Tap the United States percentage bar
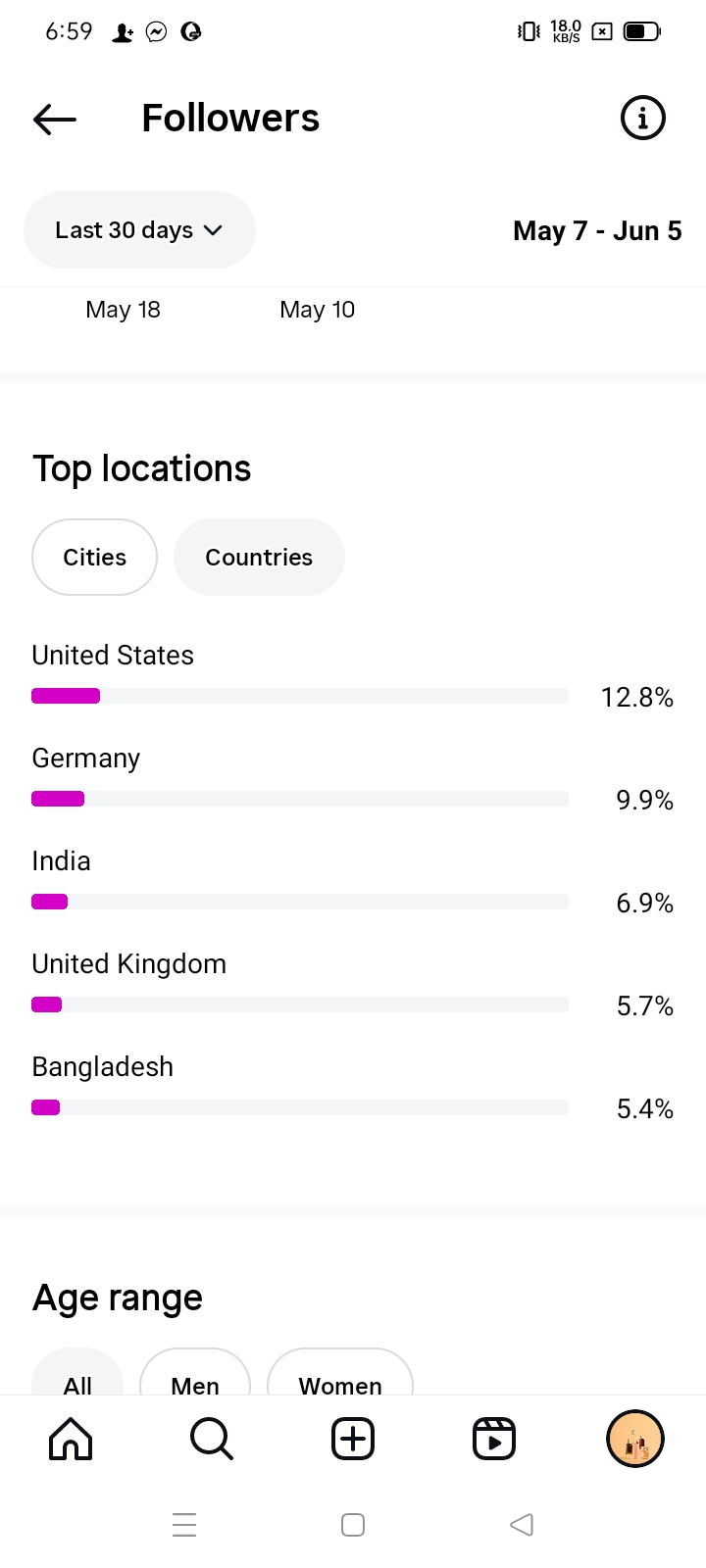This screenshot has width=706, height=1568. coord(300,696)
